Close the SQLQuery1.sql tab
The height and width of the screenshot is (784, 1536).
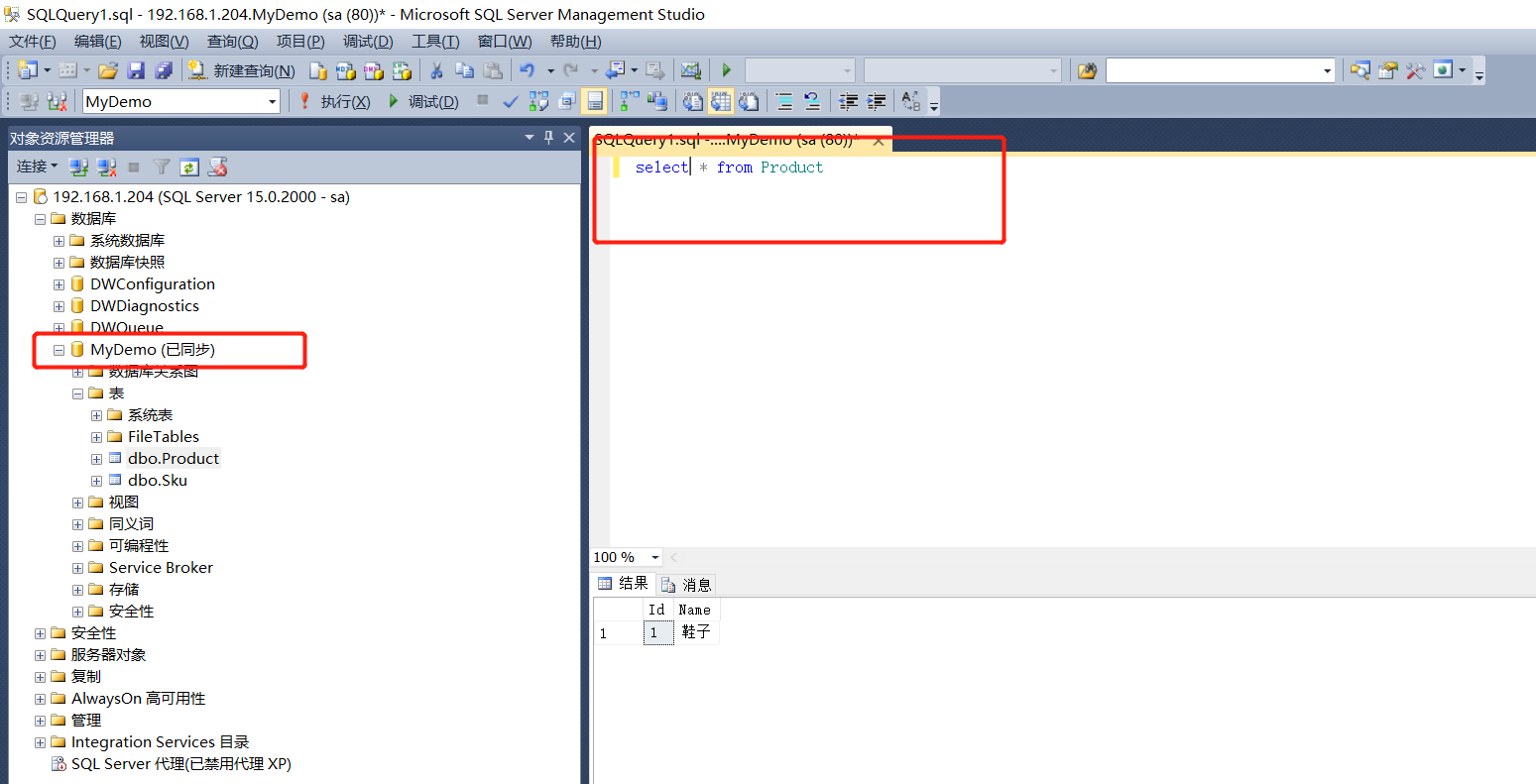tap(879, 141)
